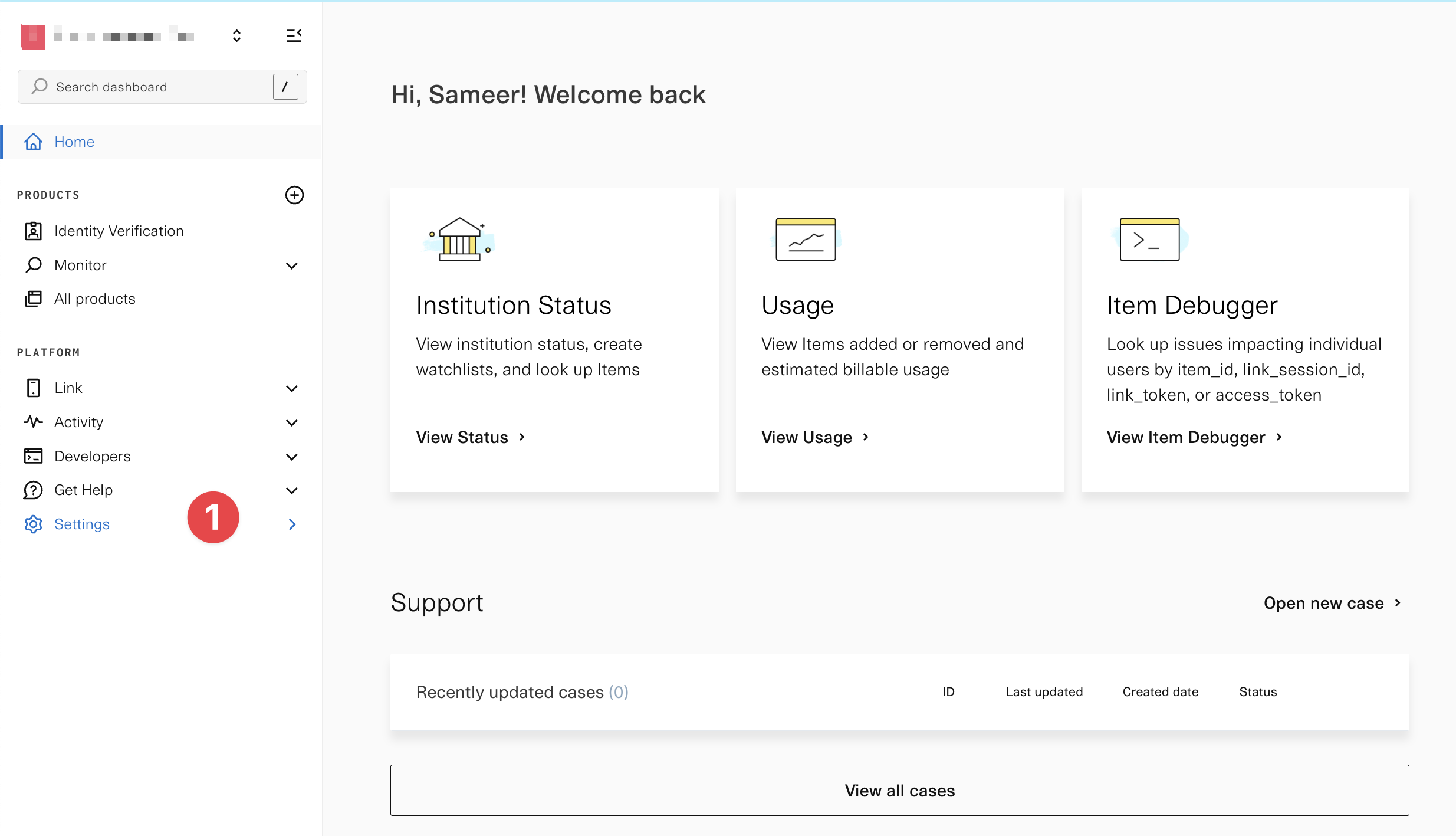Select All products in sidebar
This screenshot has width=1456, height=836.
point(94,299)
